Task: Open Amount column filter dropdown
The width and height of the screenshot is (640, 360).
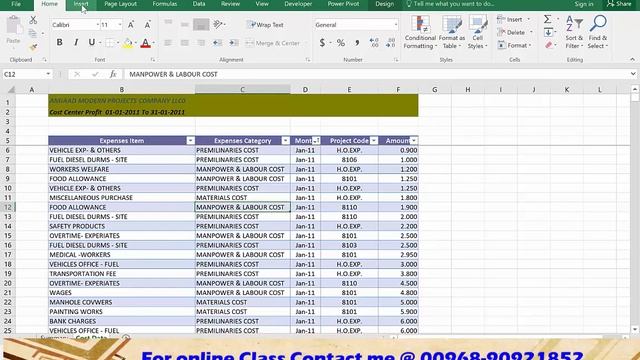Action: [413, 140]
